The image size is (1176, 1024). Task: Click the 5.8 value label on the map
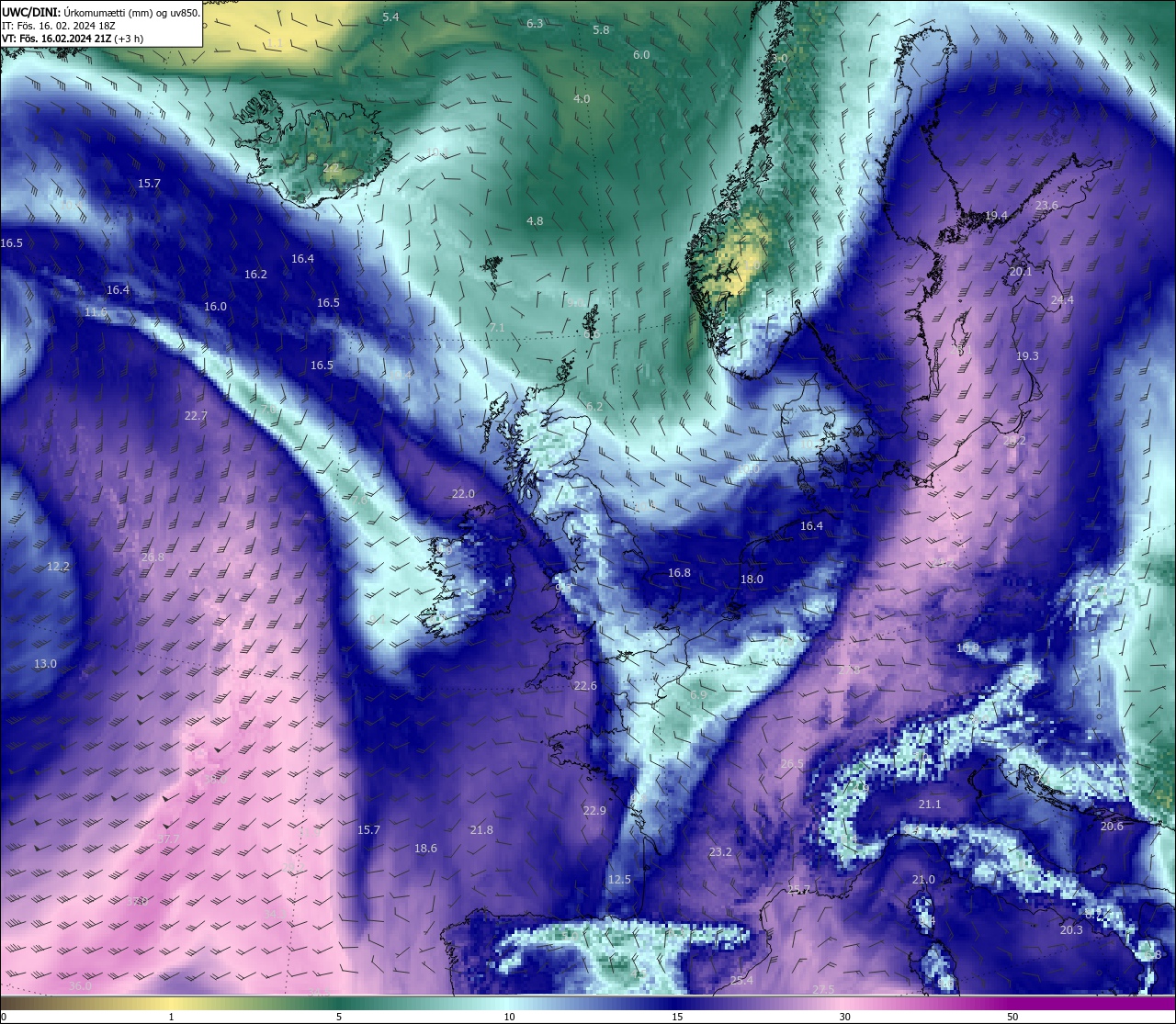(601, 30)
